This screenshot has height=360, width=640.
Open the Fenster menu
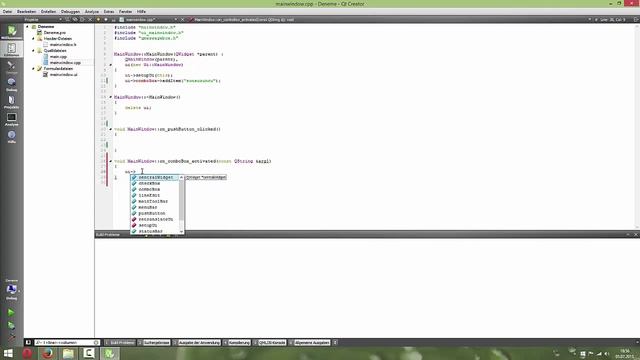coord(125,12)
